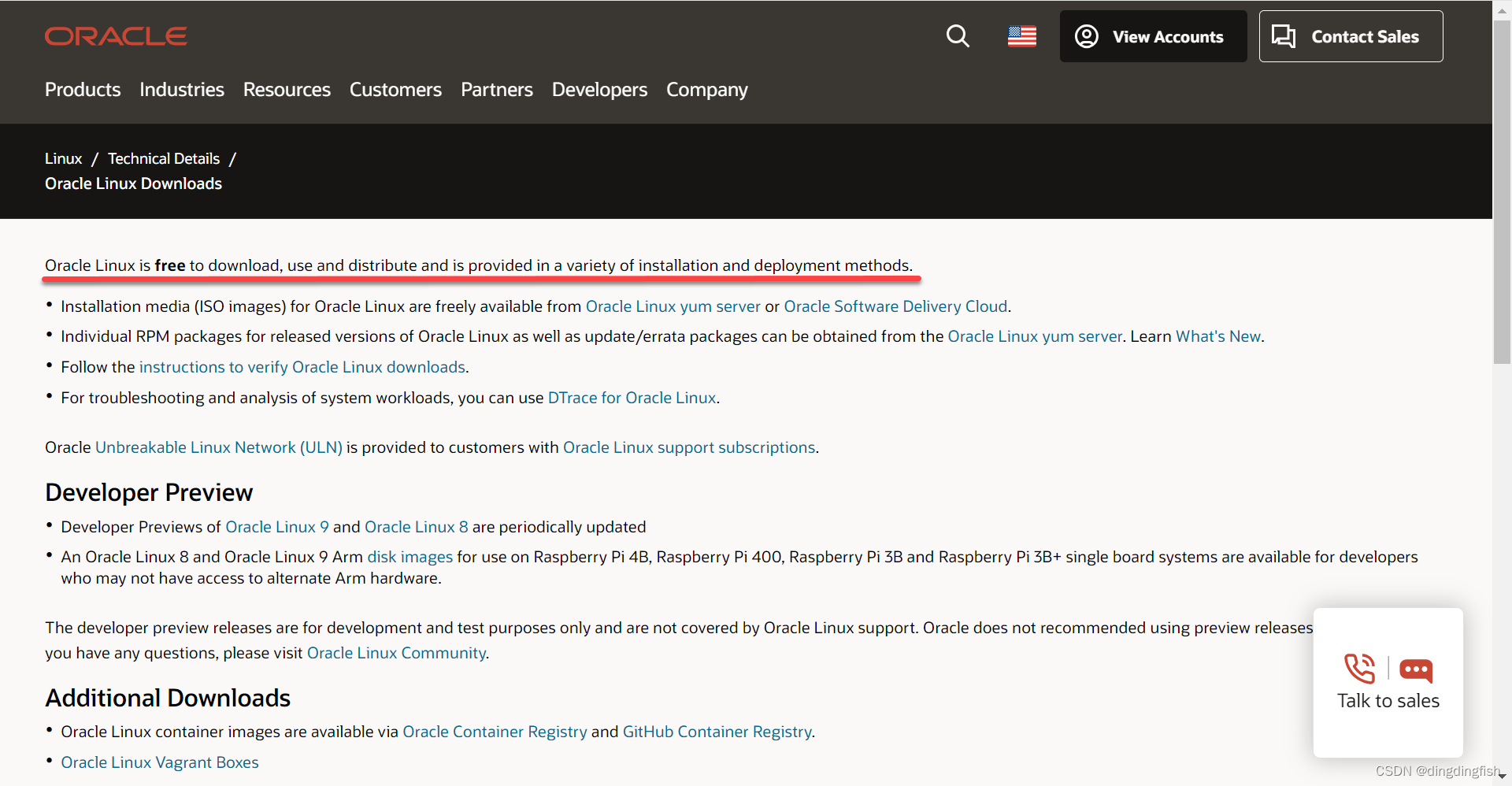Go to the Linux breadcrumb
Screen dimensions: 1512x786
(x=63, y=158)
